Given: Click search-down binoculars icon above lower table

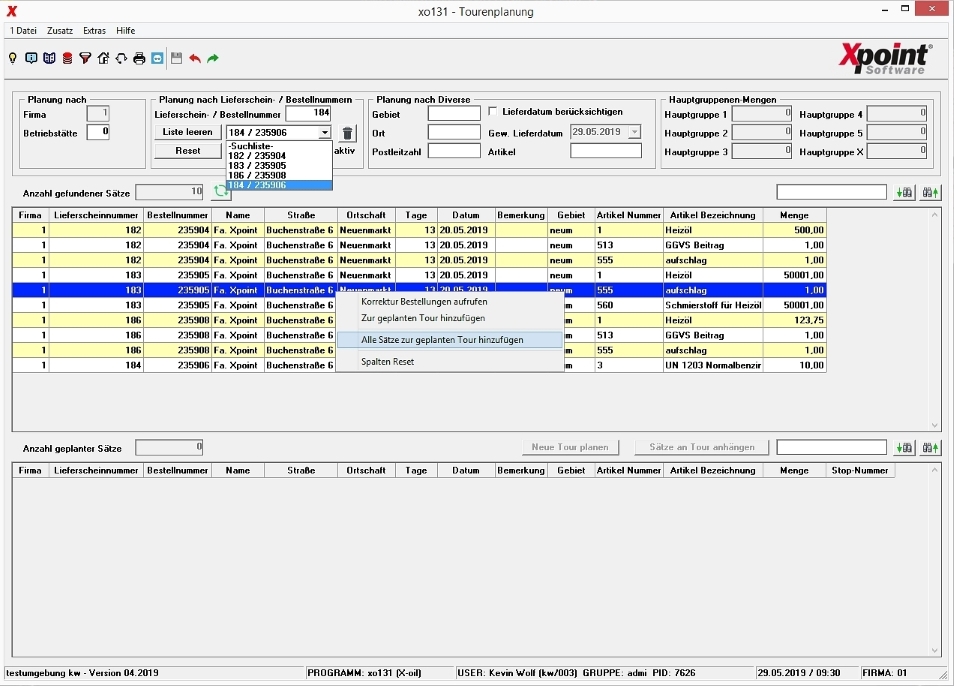Looking at the screenshot, I should coord(904,448).
